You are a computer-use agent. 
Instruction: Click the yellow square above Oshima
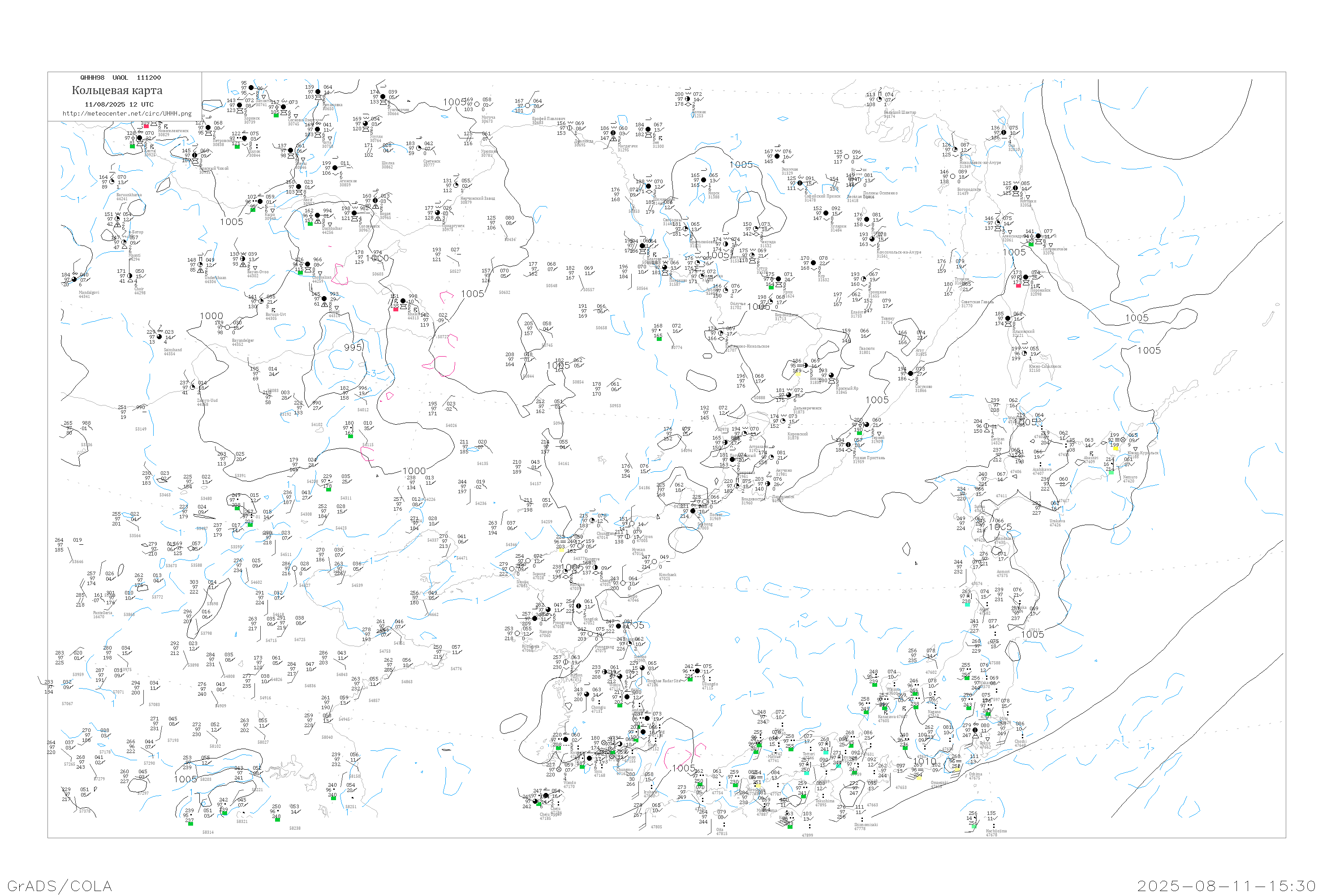(958, 769)
